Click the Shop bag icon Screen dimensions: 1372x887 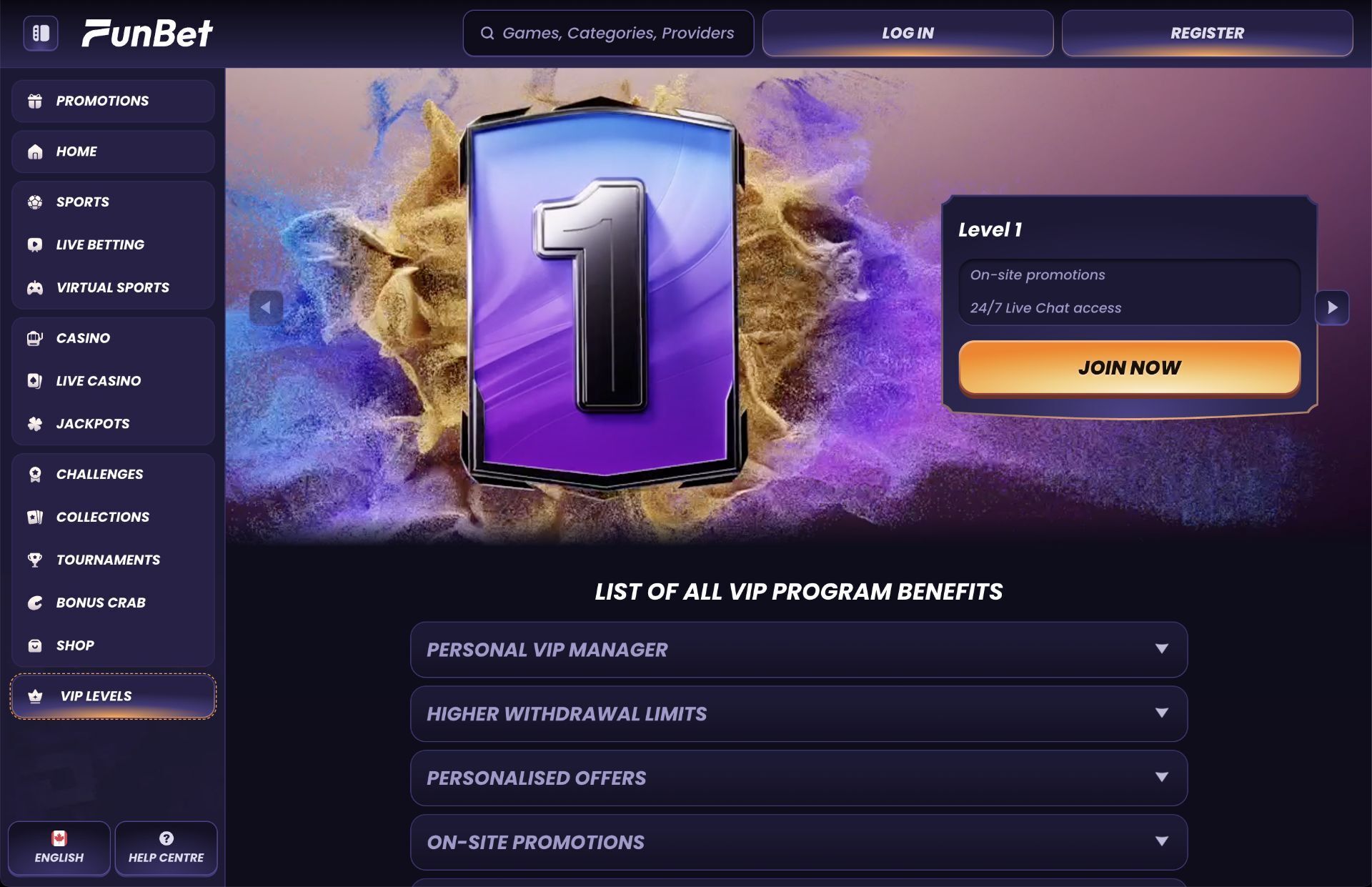35,646
